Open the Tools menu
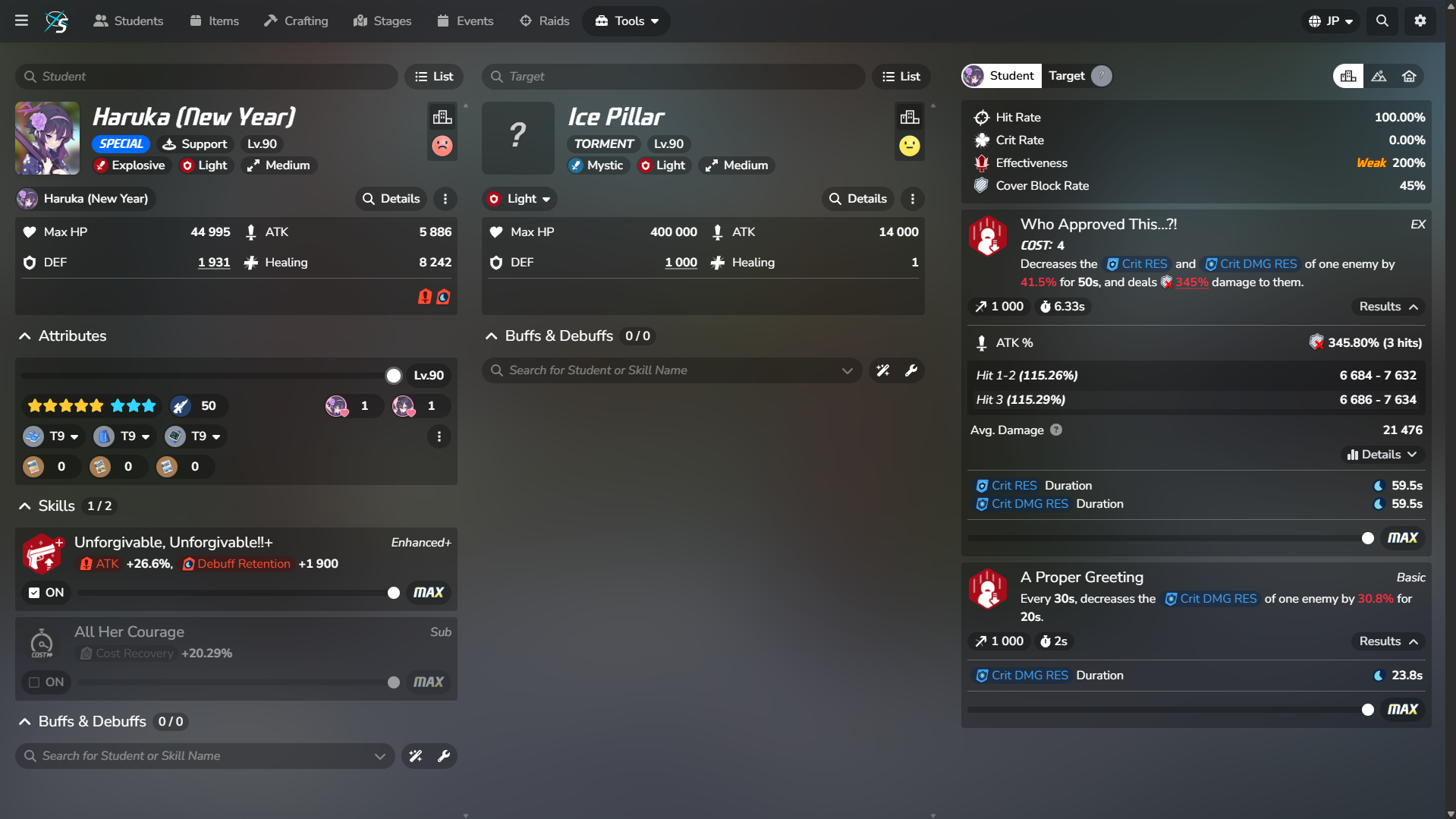Screen dimensions: 1456x819 coord(626,21)
